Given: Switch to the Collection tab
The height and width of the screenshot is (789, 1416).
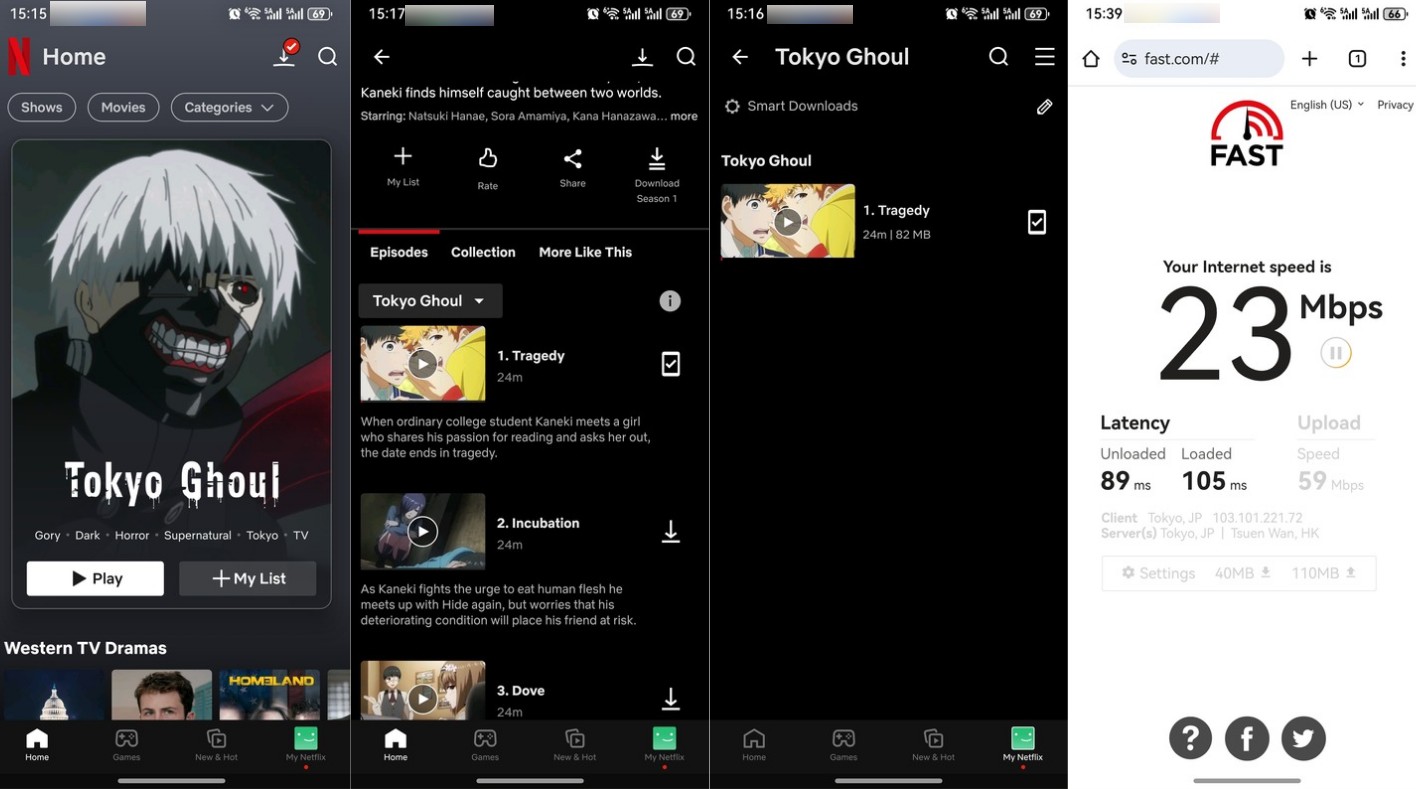Looking at the screenshot, I should pyautogui.click(x=483, y=252).
